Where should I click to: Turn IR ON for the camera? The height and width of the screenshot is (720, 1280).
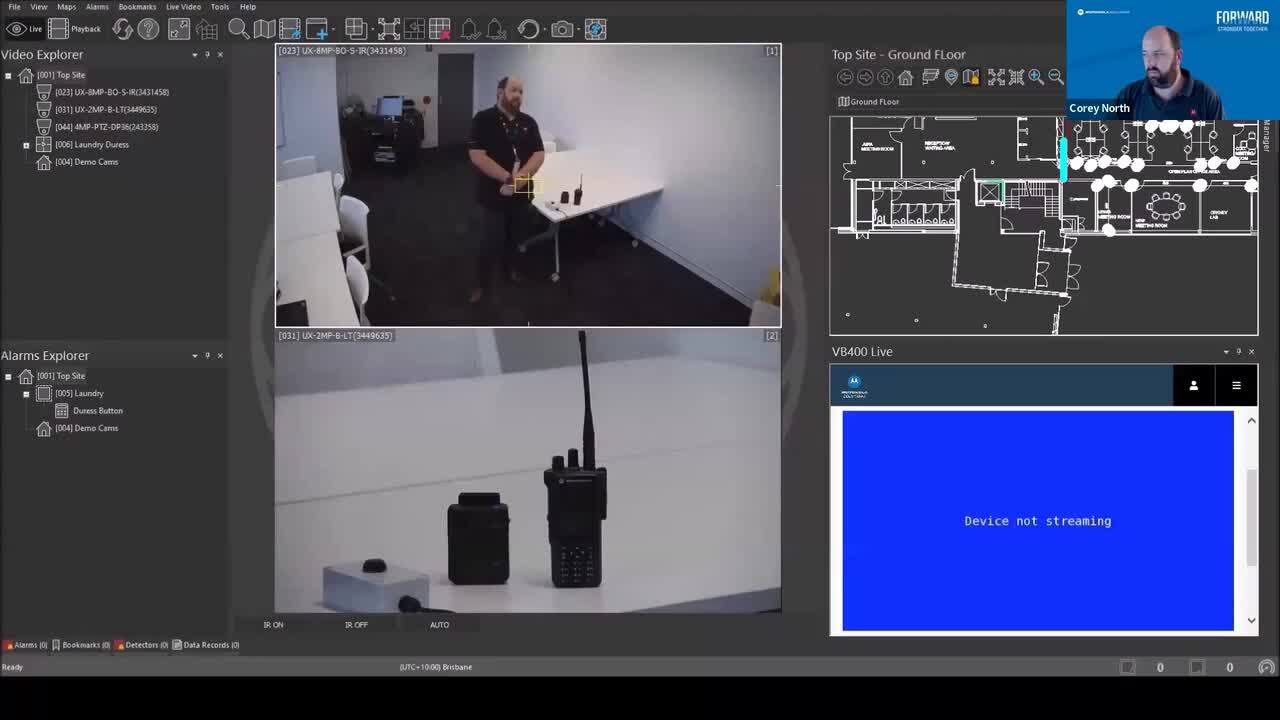(x=273, y=625)
